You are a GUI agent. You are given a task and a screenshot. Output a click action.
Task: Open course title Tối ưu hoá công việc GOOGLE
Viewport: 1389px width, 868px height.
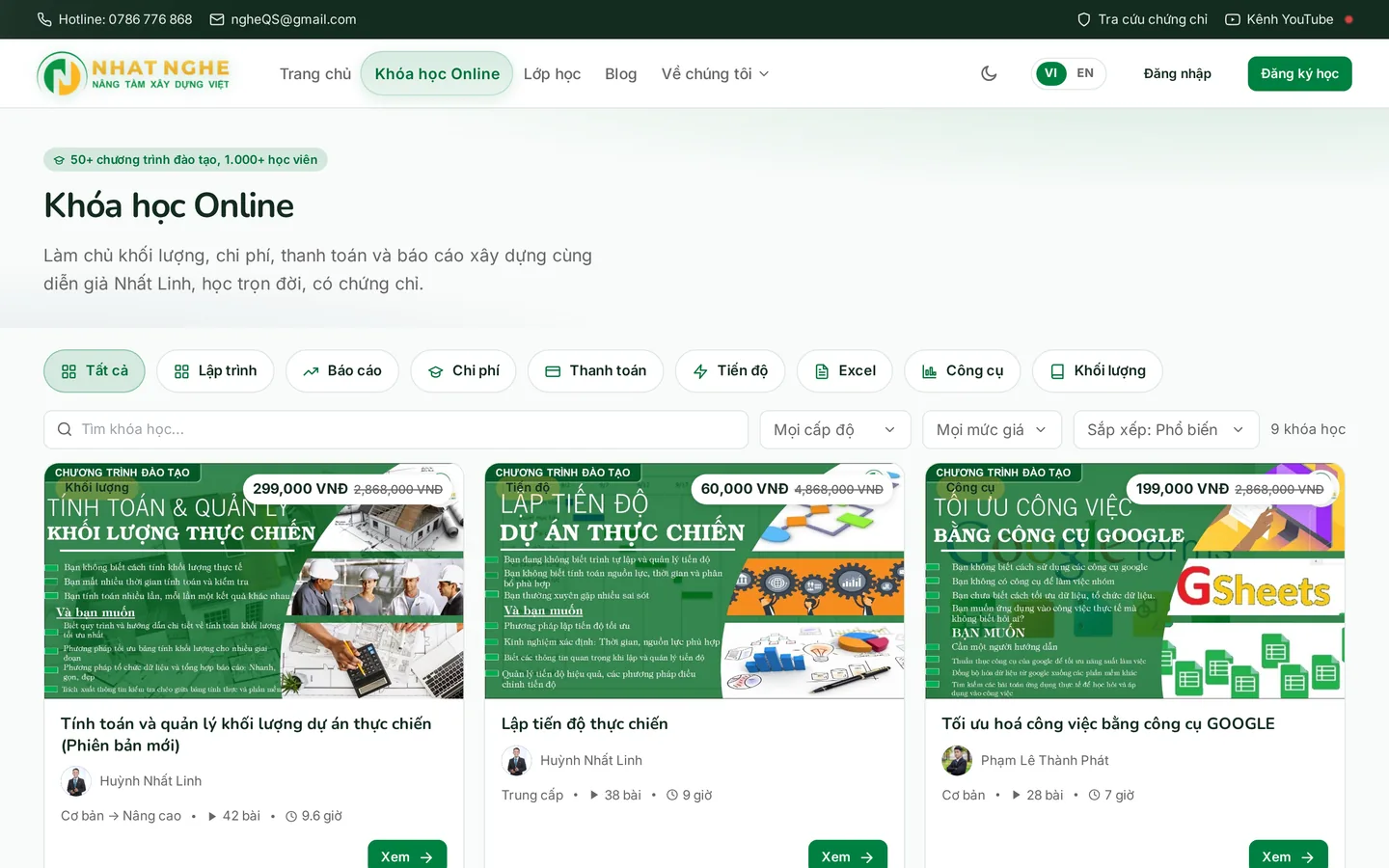tap(1108, 723)
